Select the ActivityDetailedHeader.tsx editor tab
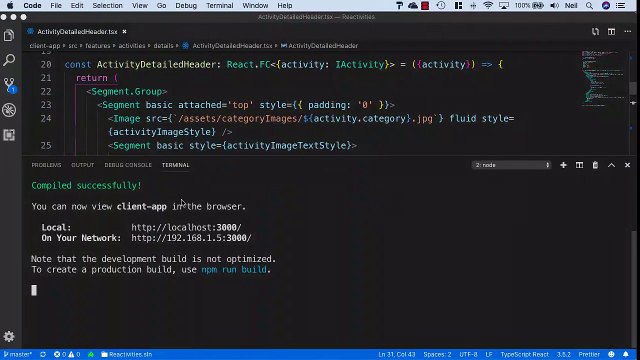 (x=77, y=31)
